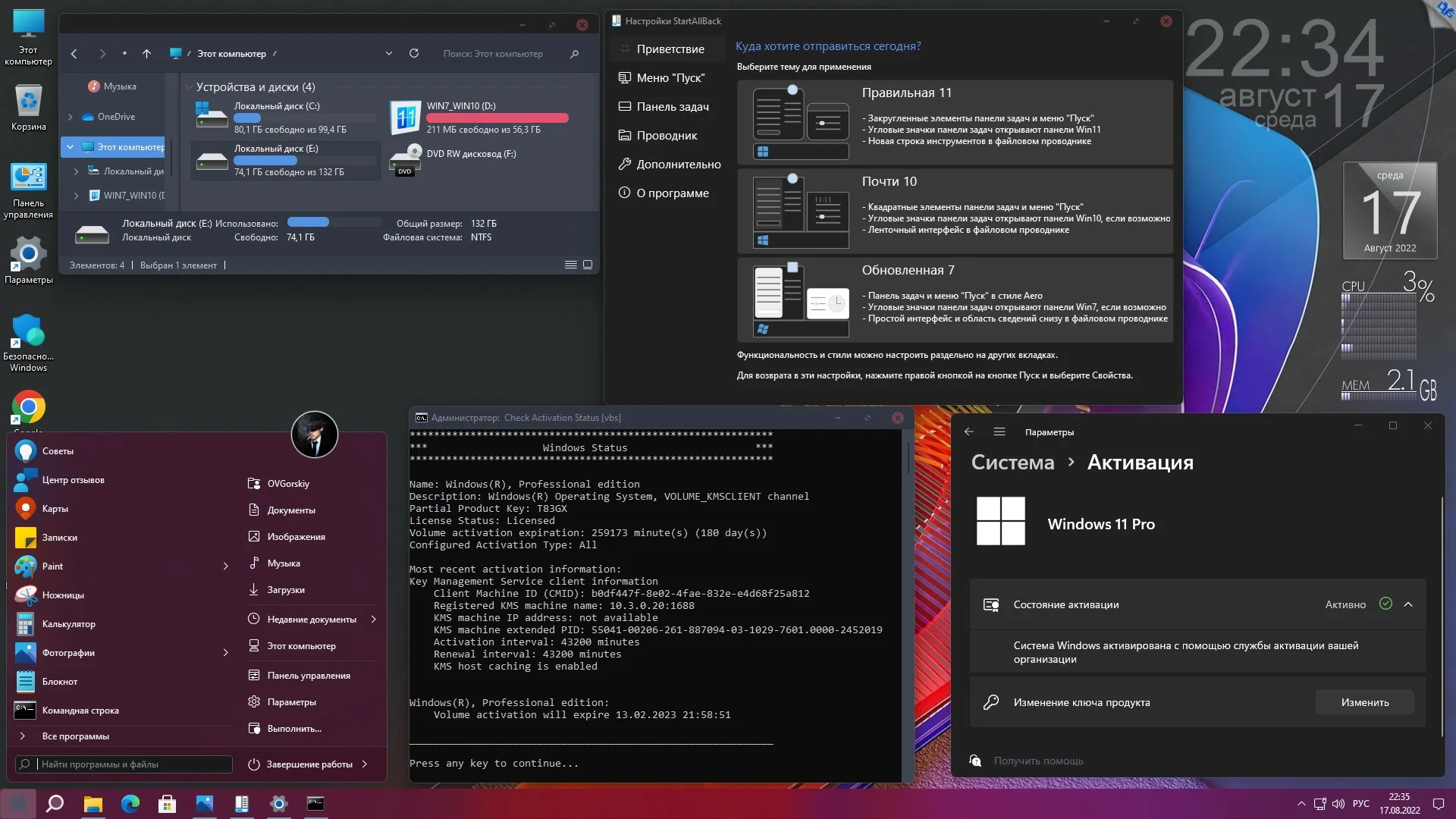The image size is (1456, 819).
Task: Open Microsoft Store from the taskbar
Action: pos(167,804)
